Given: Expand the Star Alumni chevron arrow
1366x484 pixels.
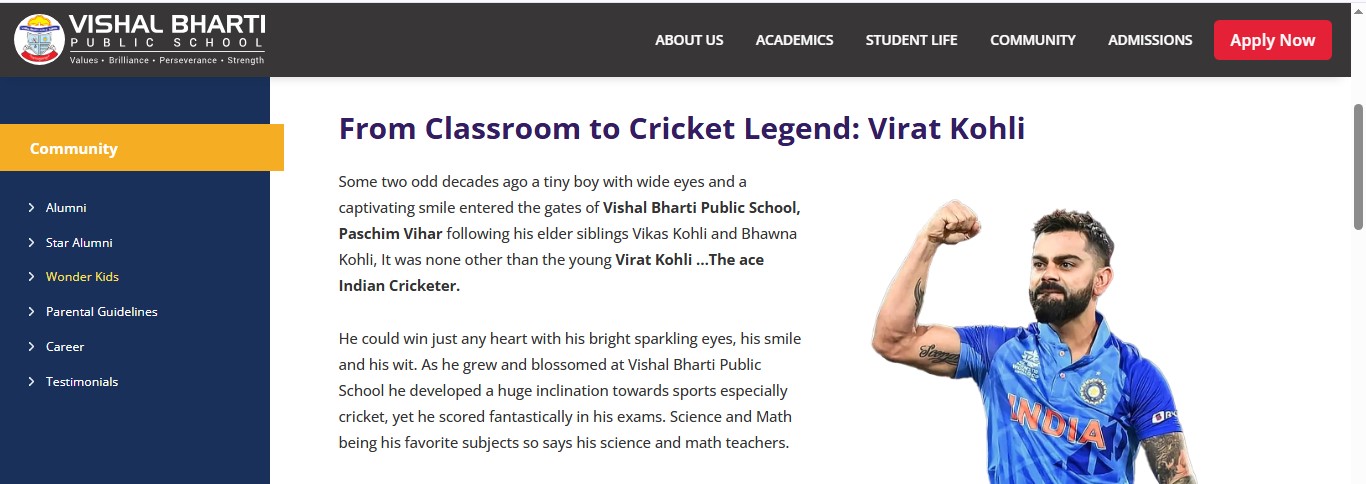Looking at the screenshot, I should 32,243.
